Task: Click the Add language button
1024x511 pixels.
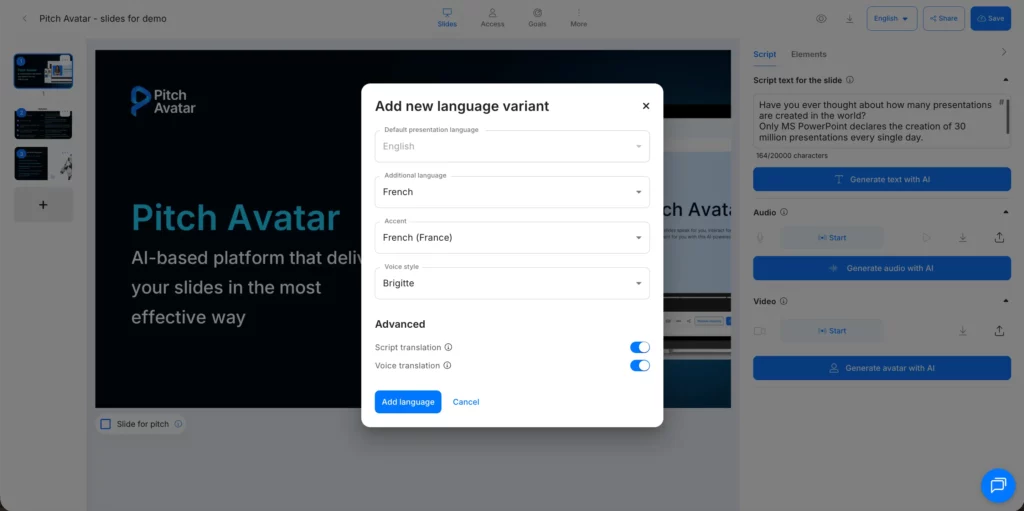Action: 408,402
